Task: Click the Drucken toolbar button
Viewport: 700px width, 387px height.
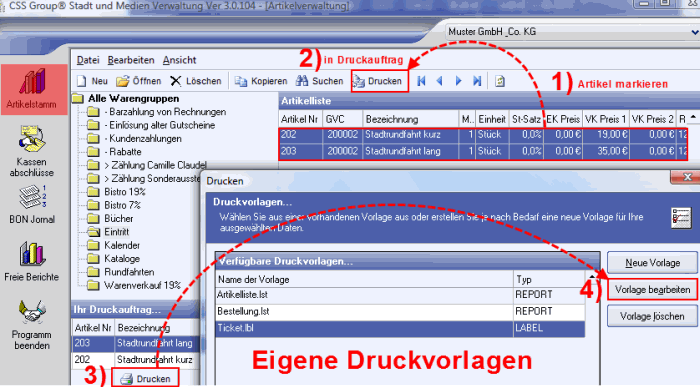Action: click(379, 81)
